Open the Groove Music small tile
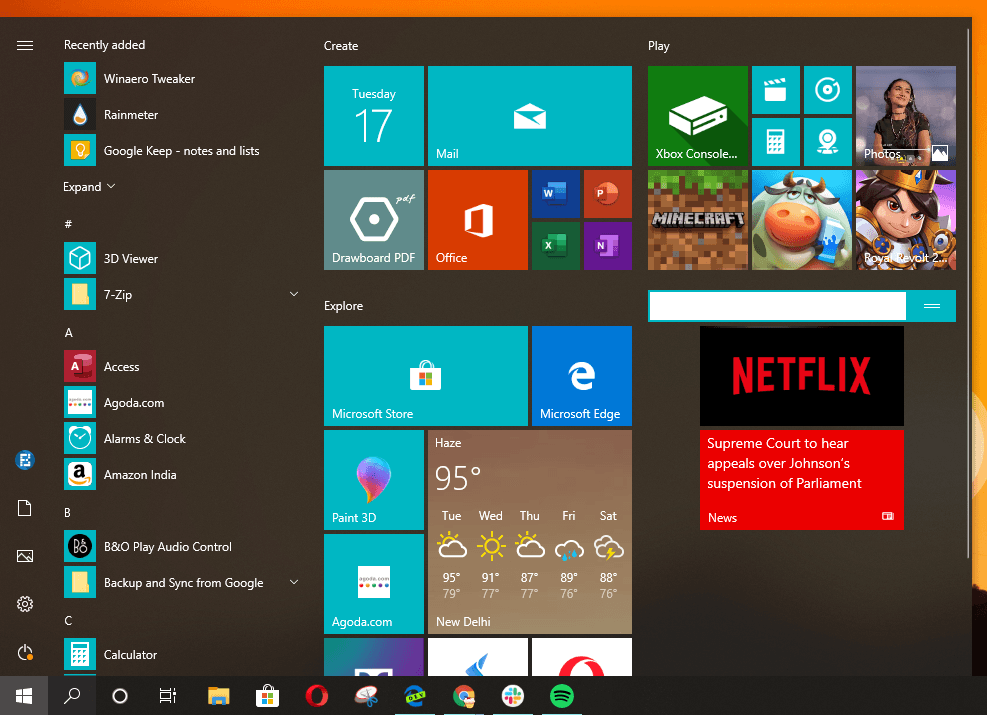The width and height of the screenshot is (987, 715). (x=827, y=90)
